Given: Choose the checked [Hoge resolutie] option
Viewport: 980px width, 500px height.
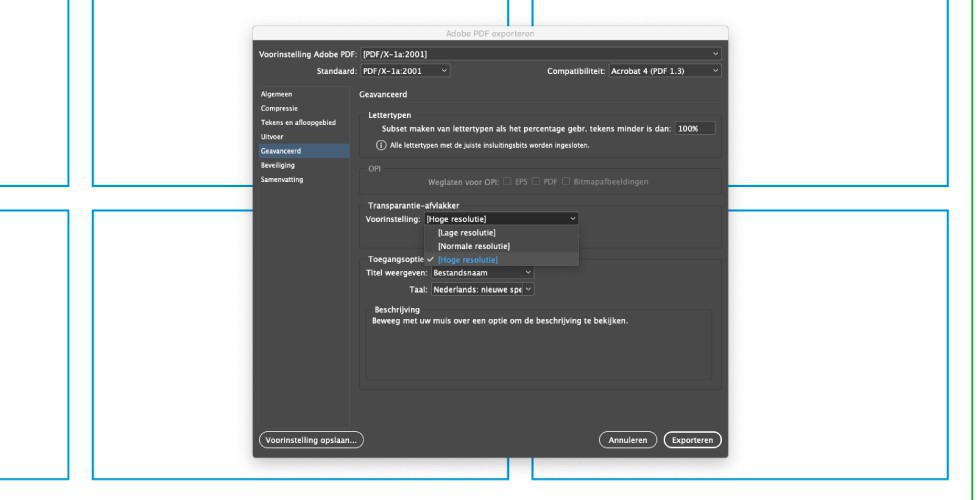Looking at the screenshot, I should (x=501, y=260).
